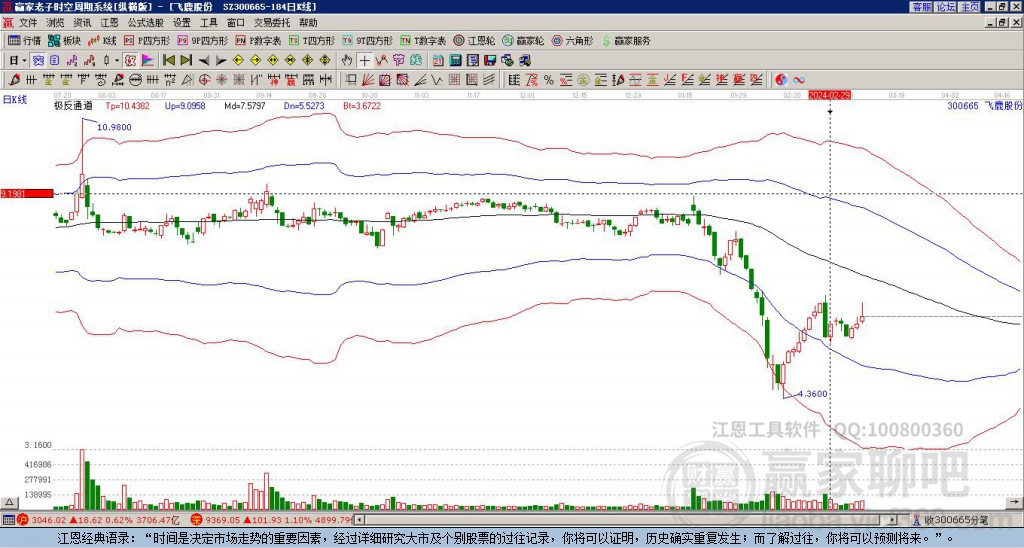Select the hand pan tool

point(347,60)
